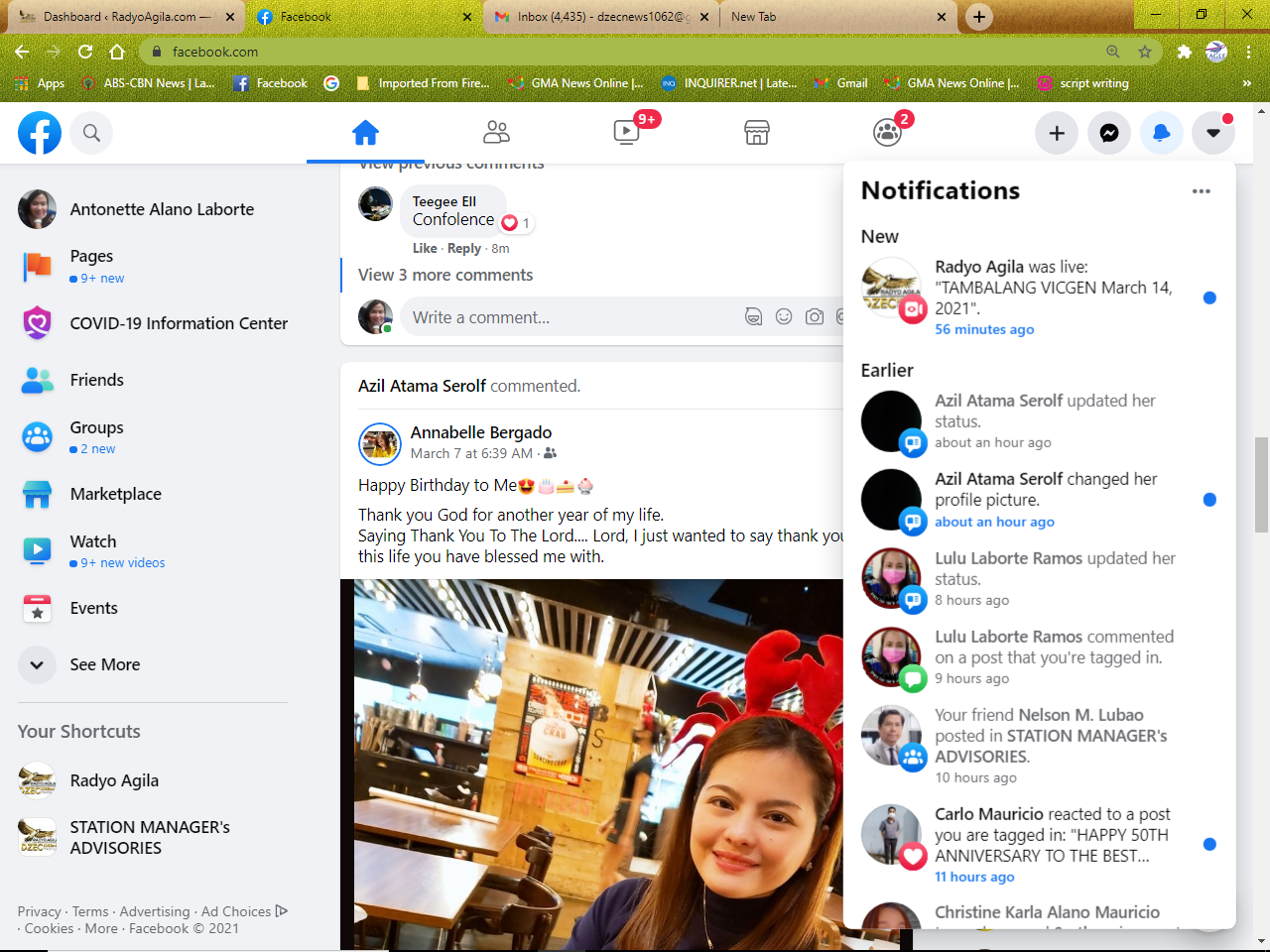Click the Friends icon in top navigation
The height and width of the screenshot is (952, 1270).
pyautogui.click(x=496, y=132)
